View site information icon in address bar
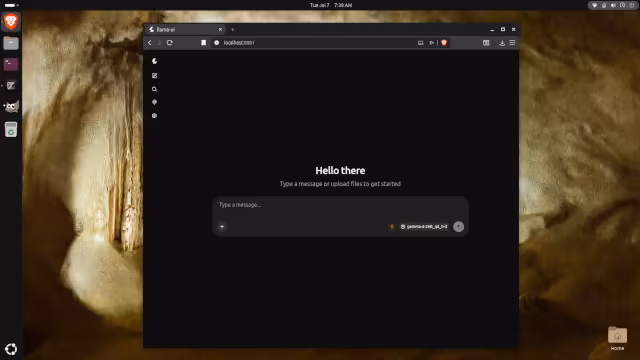This screenshot has width=640, height=360. tap(217, 42)
